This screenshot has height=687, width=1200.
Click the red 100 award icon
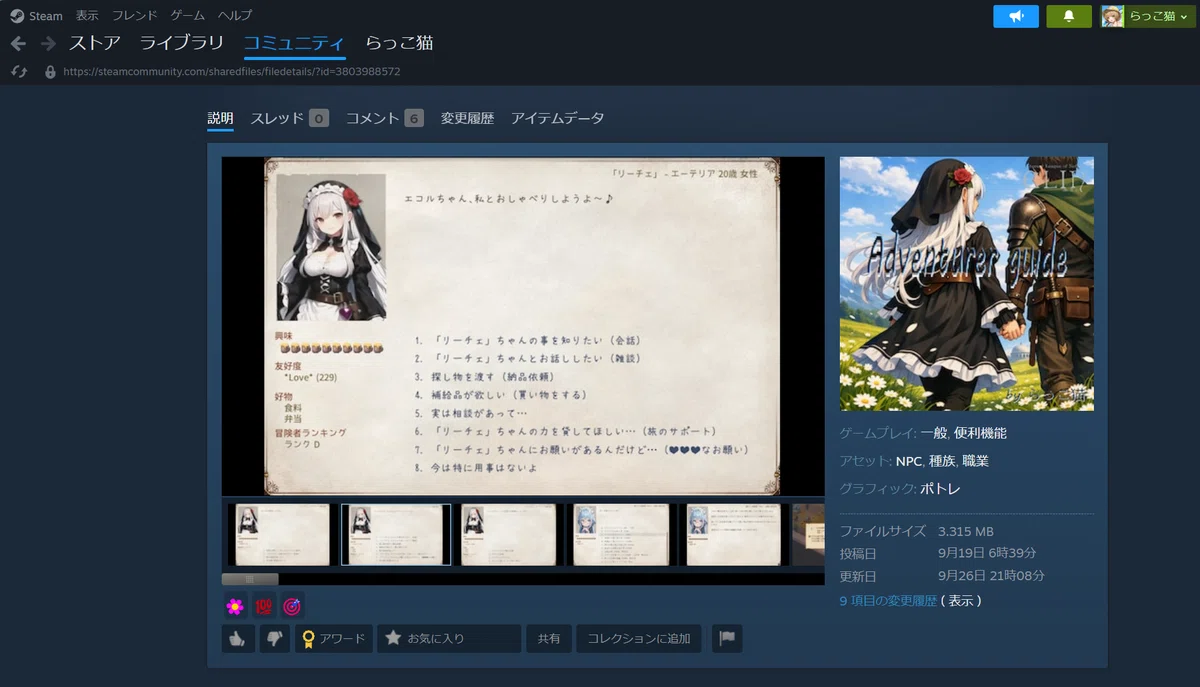coord(264,606)
